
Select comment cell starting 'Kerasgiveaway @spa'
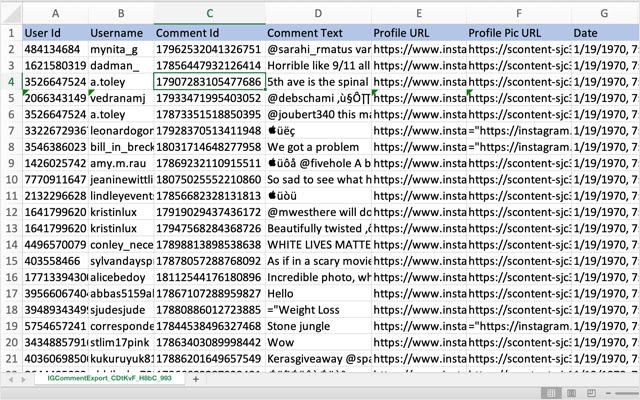click(x=318, y=359)
